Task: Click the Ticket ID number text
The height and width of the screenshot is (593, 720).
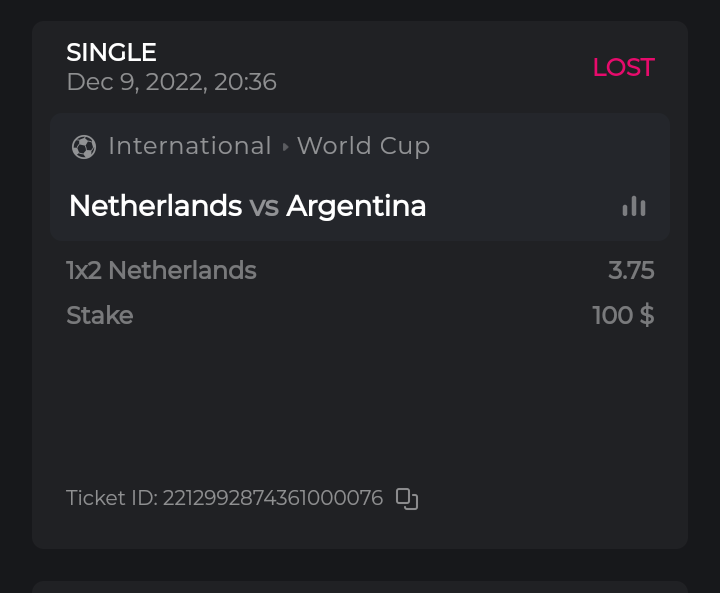Action: pyautogui.click(x=272, y=498)
